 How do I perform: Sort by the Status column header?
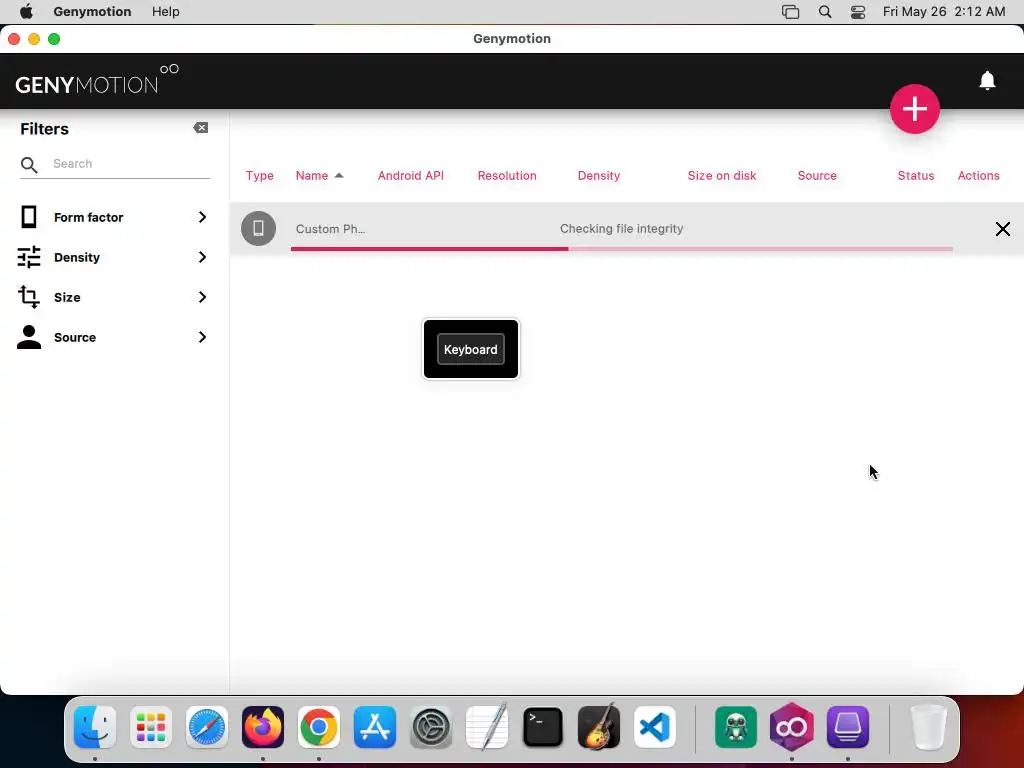[x=916, y=176]
